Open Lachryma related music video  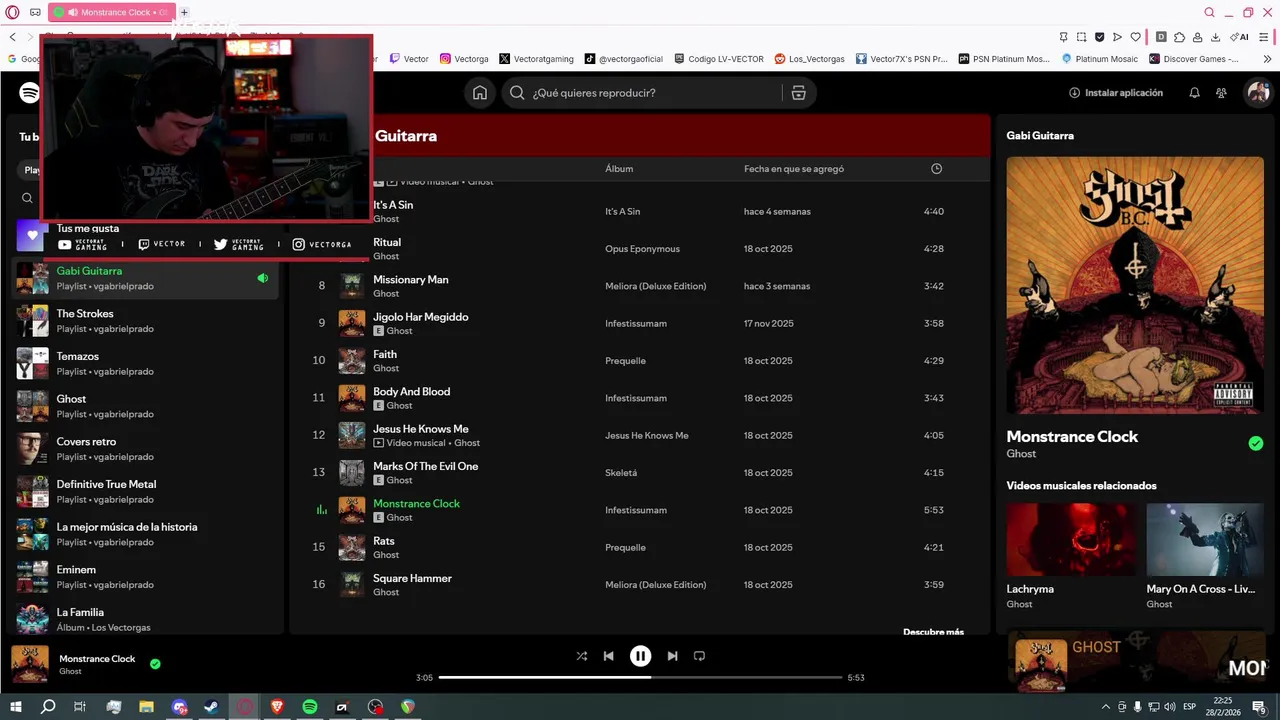click(x=1070, y=539)
